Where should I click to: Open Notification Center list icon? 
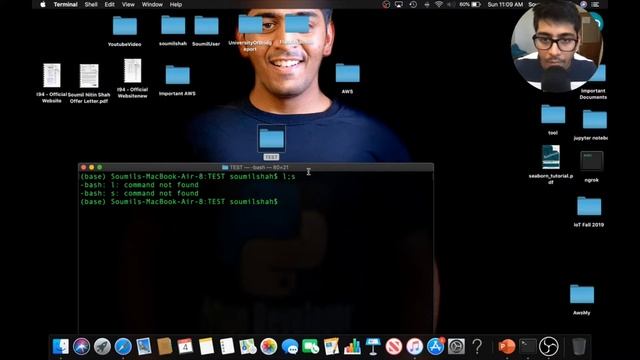(x=596, y=4)
